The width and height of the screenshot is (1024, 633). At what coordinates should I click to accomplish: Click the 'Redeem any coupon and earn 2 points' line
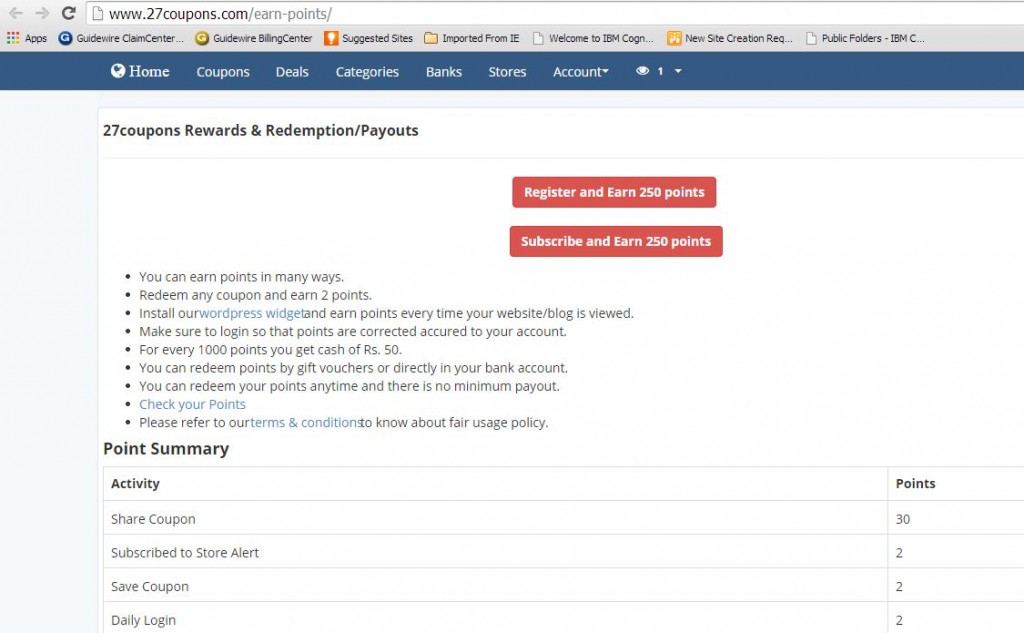(255, 295)
